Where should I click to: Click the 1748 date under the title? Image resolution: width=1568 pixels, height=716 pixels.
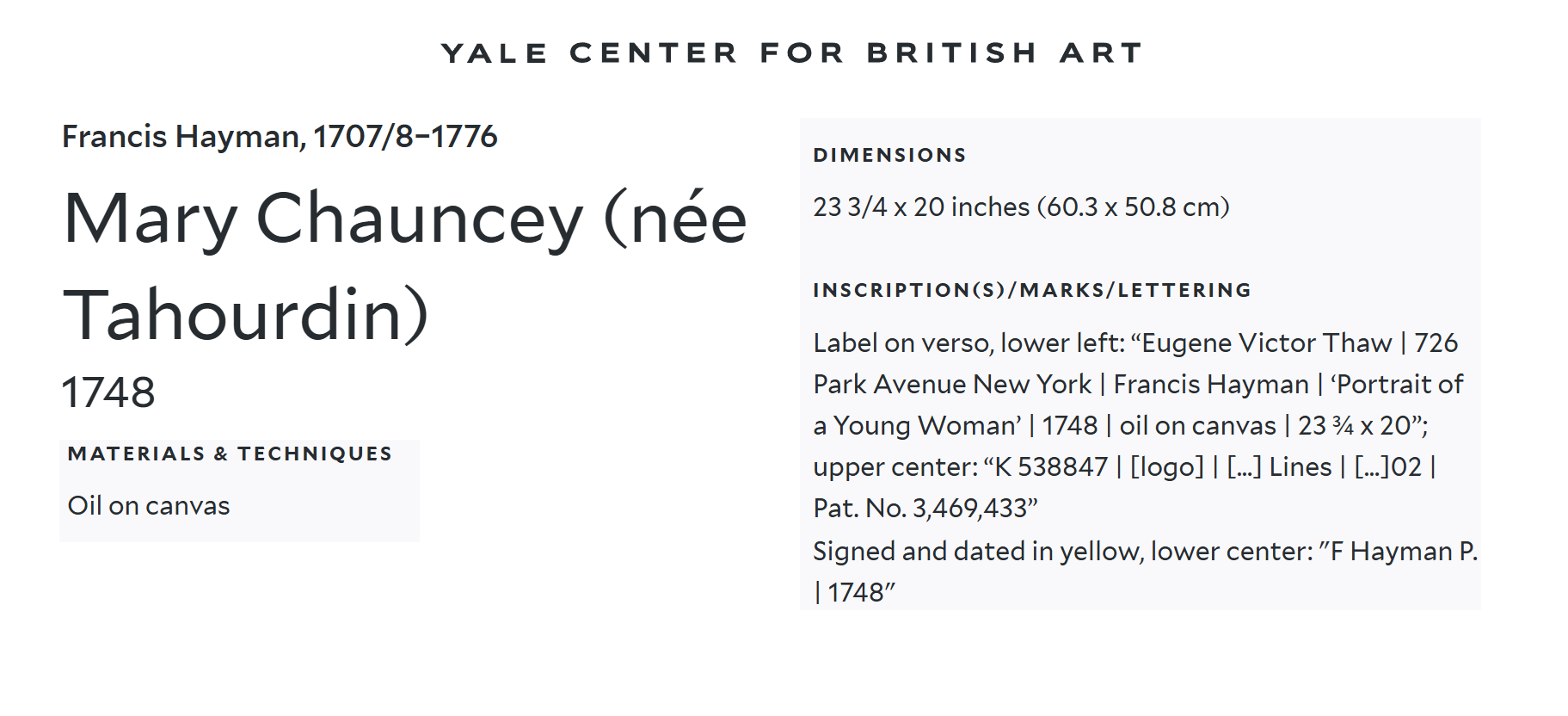(108, 392)
